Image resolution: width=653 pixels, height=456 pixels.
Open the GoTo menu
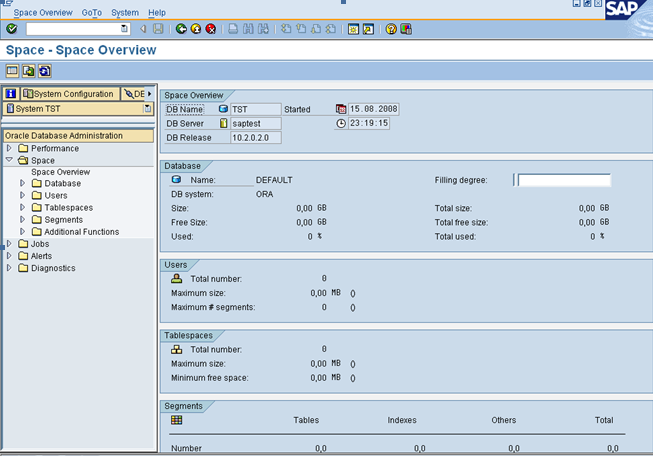(x=92, y=12)
